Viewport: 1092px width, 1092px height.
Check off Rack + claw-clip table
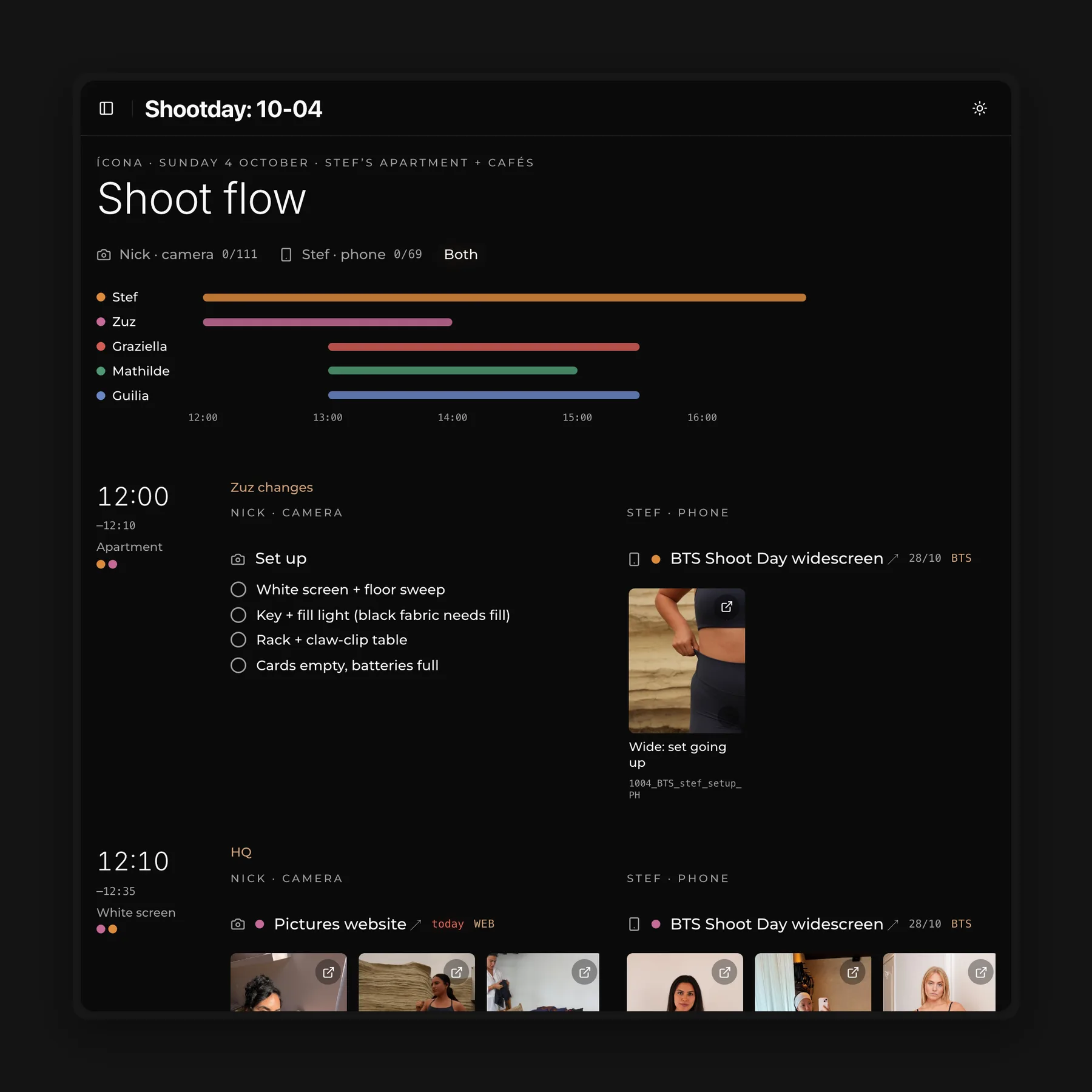click(238, 640)
